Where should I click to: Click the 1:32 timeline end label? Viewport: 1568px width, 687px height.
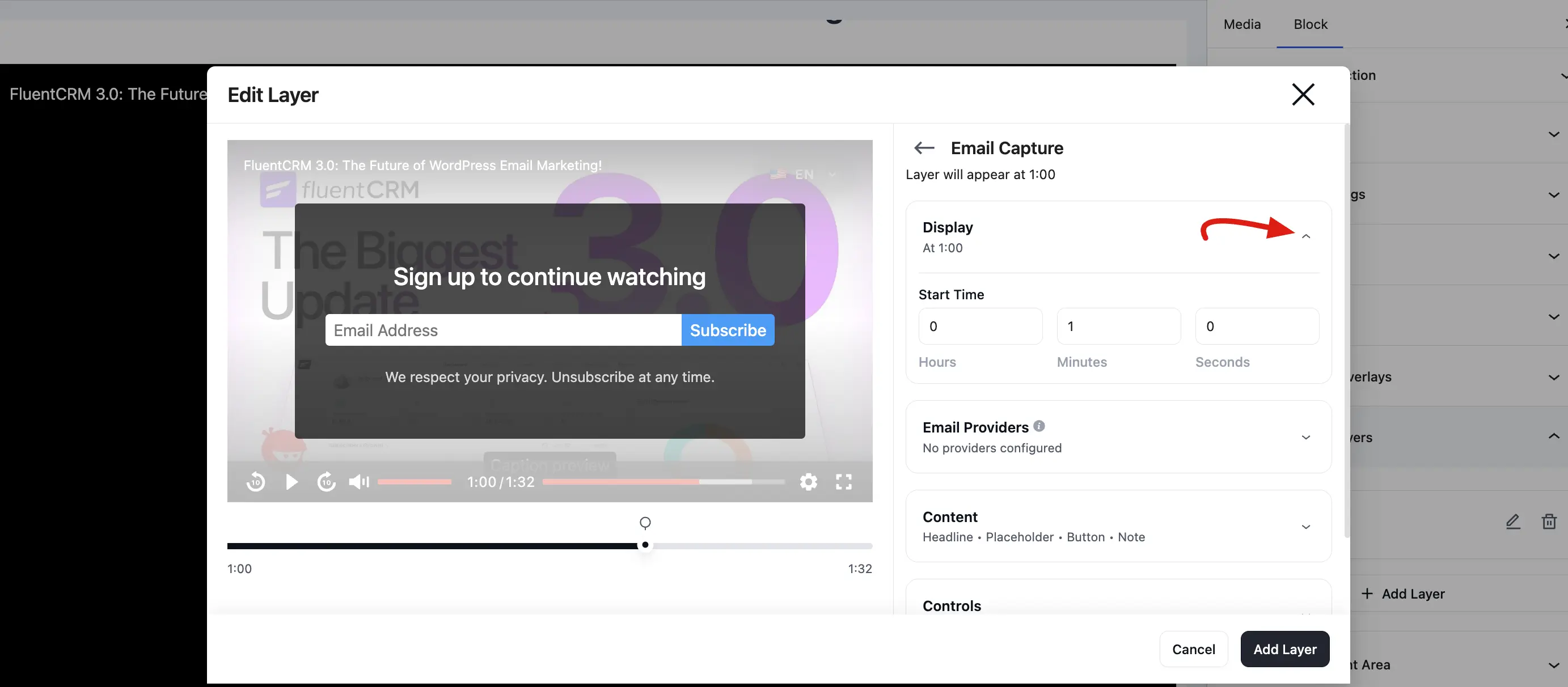[860, 569]
